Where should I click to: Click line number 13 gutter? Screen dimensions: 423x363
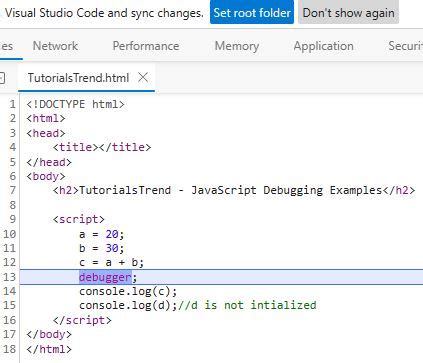9,277
